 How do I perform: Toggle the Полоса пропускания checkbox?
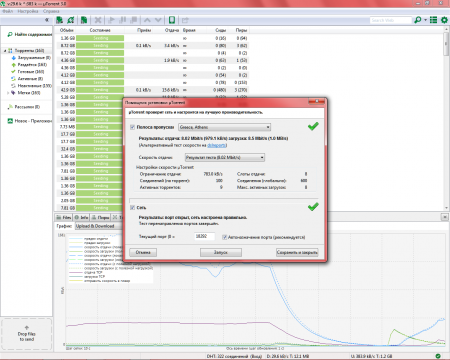pos(132,127)
